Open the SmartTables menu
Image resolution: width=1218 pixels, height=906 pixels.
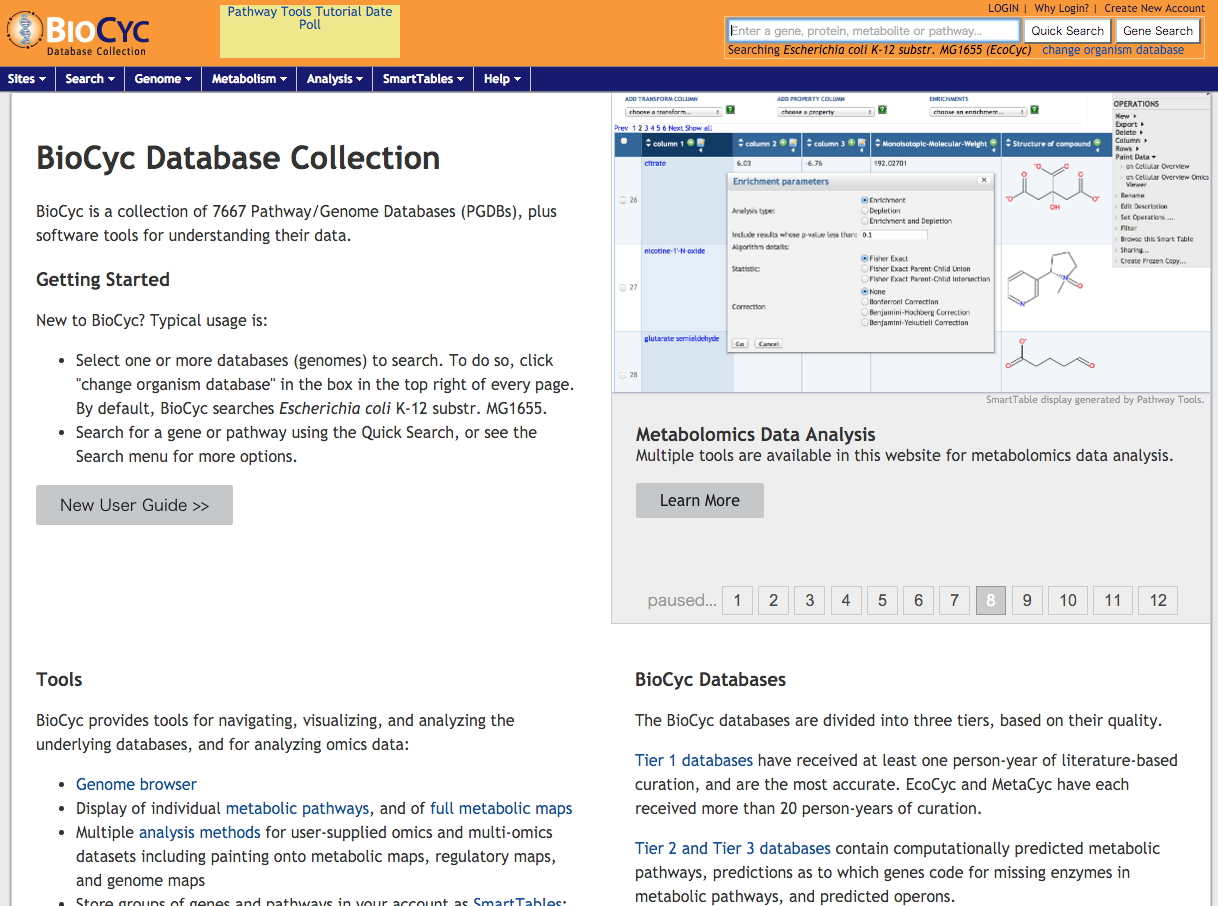423,79
